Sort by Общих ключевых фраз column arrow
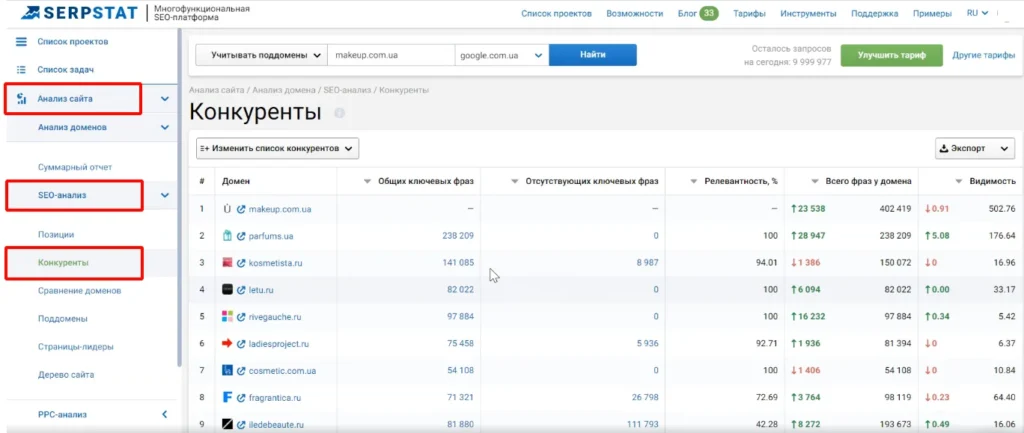The height and width of the screenshot is (433, 1024). click(367, 182)
